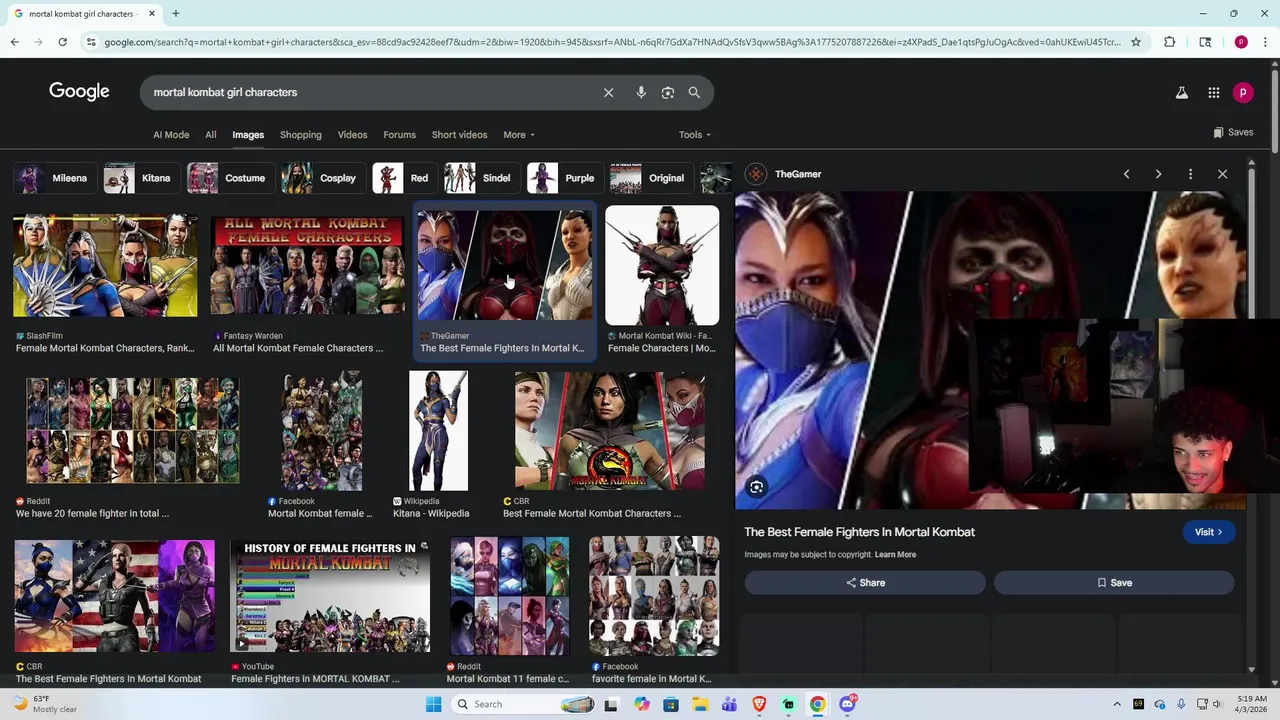Clear the search box text
Viewport: 1280px width, 720px height.
tap(608, 92)
